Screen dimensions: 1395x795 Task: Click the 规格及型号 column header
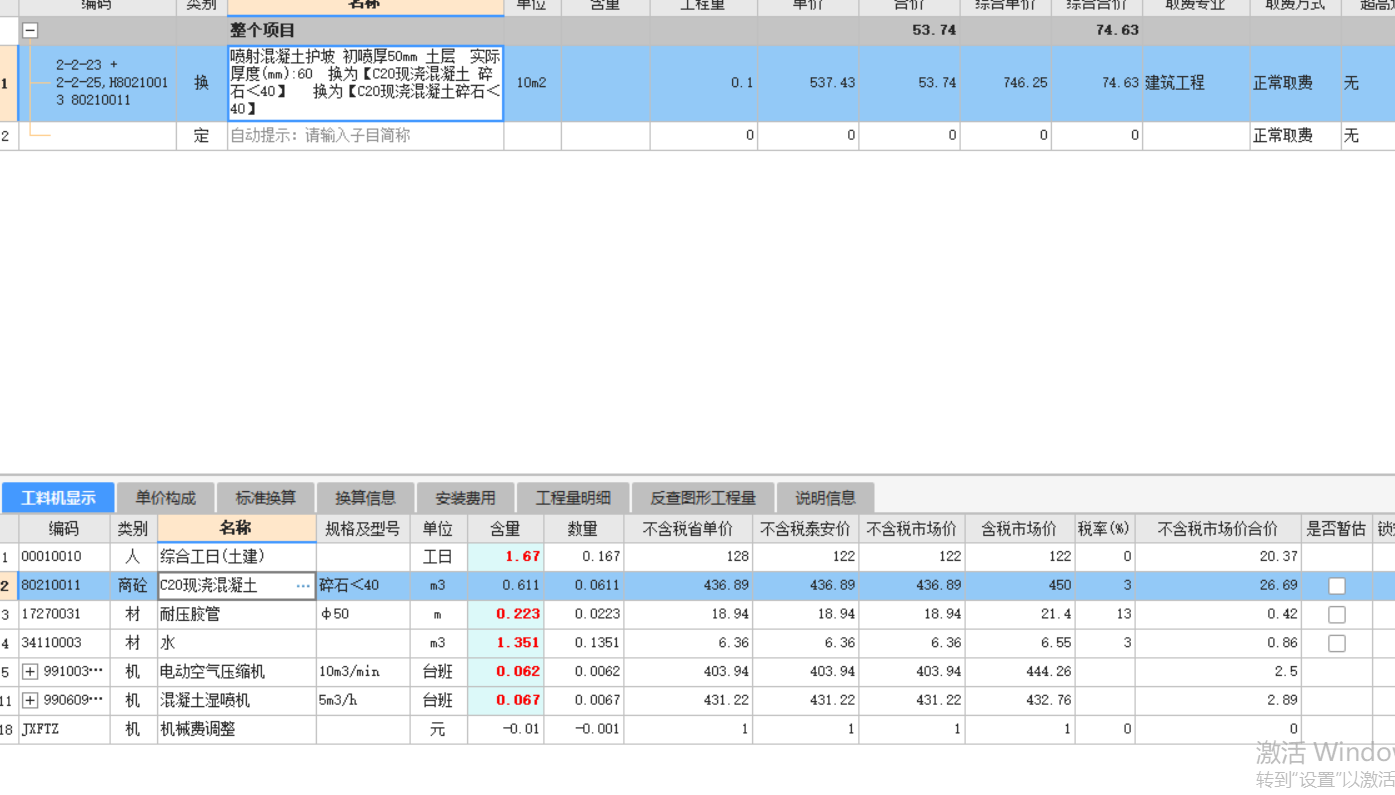(362, 528)
